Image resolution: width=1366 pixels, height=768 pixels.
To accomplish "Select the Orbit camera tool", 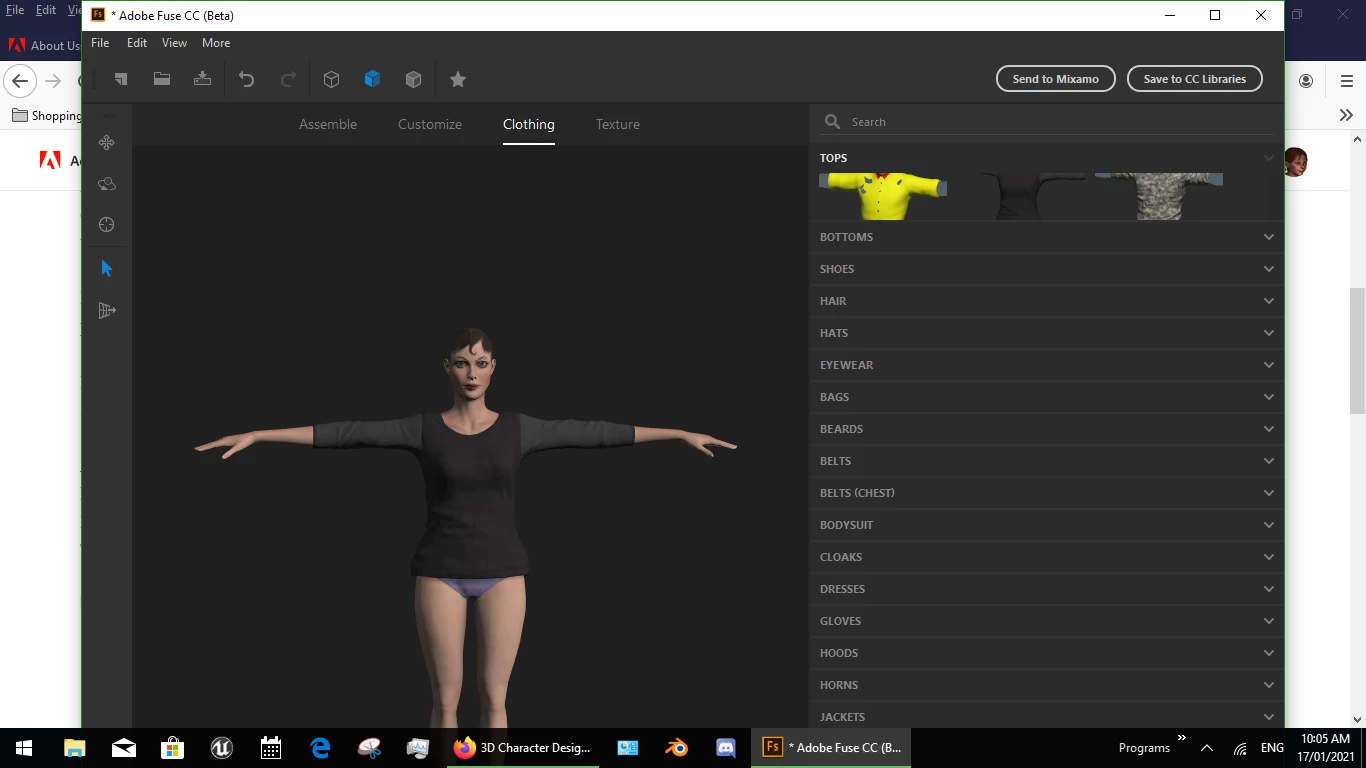I will click(107, 184).
